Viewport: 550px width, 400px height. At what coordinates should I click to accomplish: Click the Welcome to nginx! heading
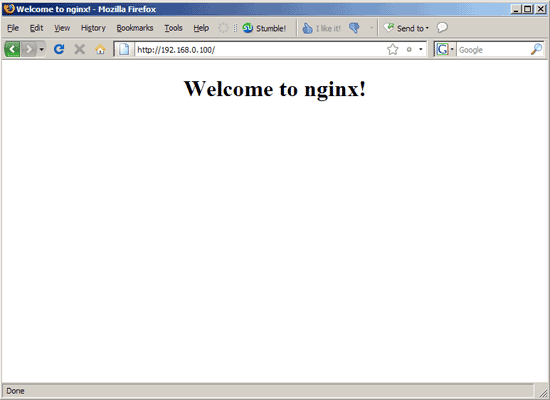point(275,88)
